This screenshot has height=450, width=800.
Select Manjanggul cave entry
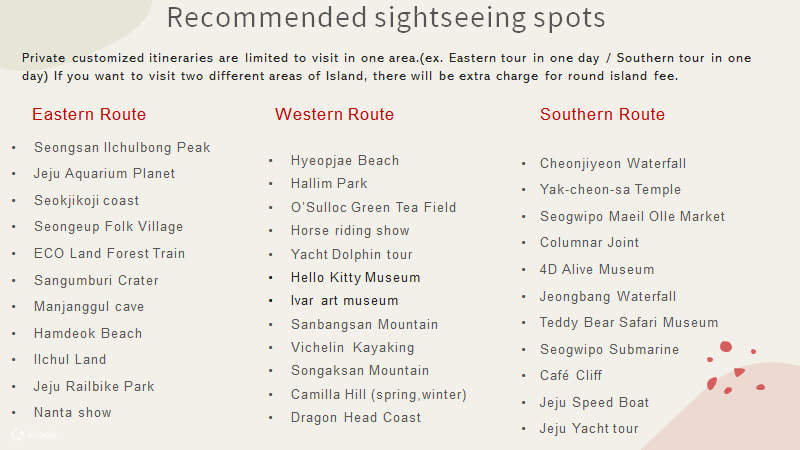[x=89, y=307]
